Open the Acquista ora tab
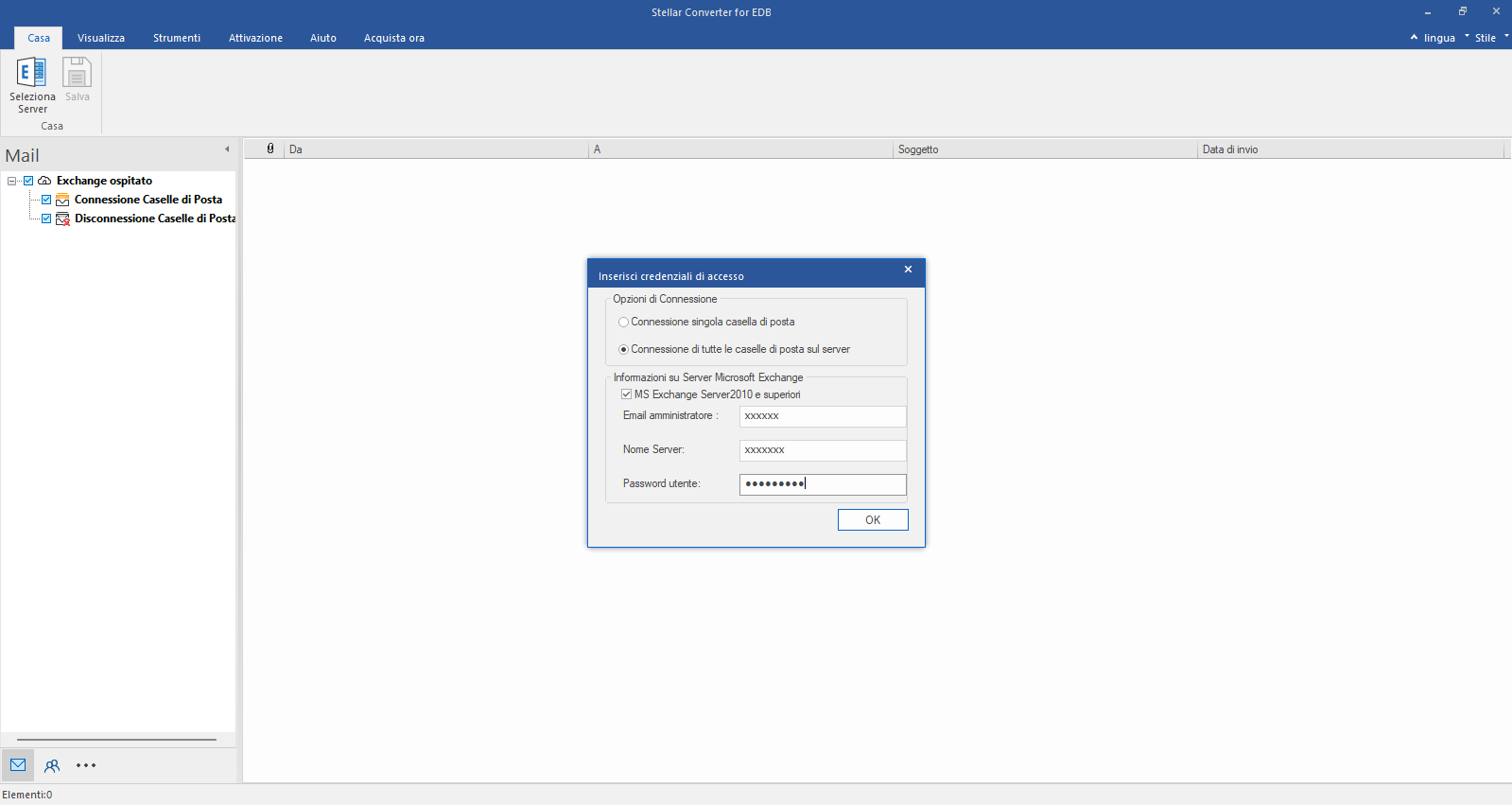Screen dimensions: 1512x805 click(394, 38)
